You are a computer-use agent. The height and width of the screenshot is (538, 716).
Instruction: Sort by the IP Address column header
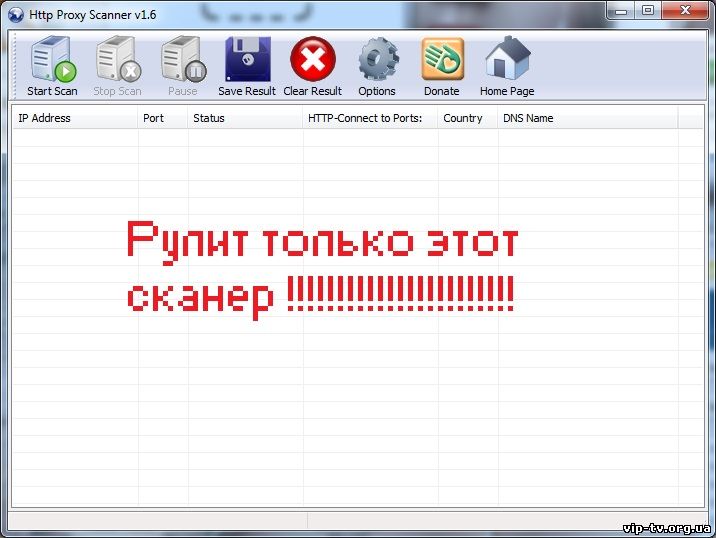pos(75,118)
